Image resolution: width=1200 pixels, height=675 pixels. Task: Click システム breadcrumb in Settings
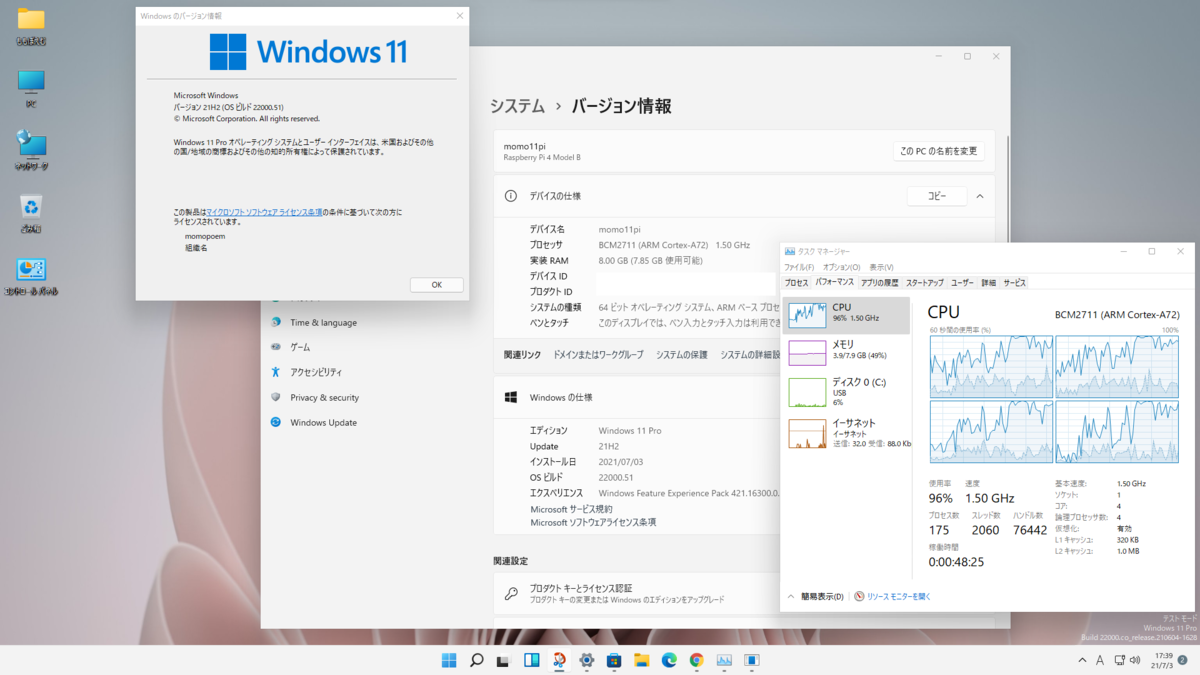point(517,106)
